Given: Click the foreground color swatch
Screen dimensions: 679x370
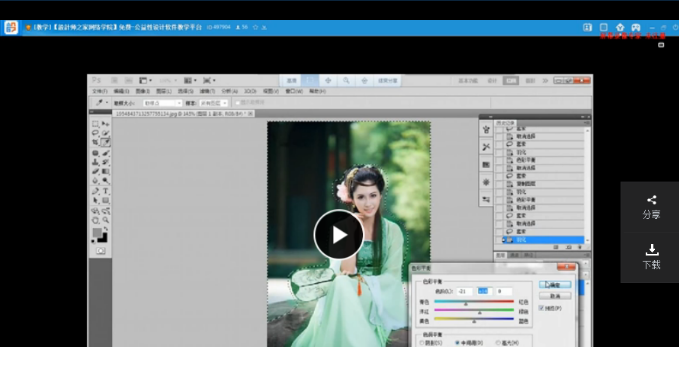Looking at the screenshot, I should (97, 233).
